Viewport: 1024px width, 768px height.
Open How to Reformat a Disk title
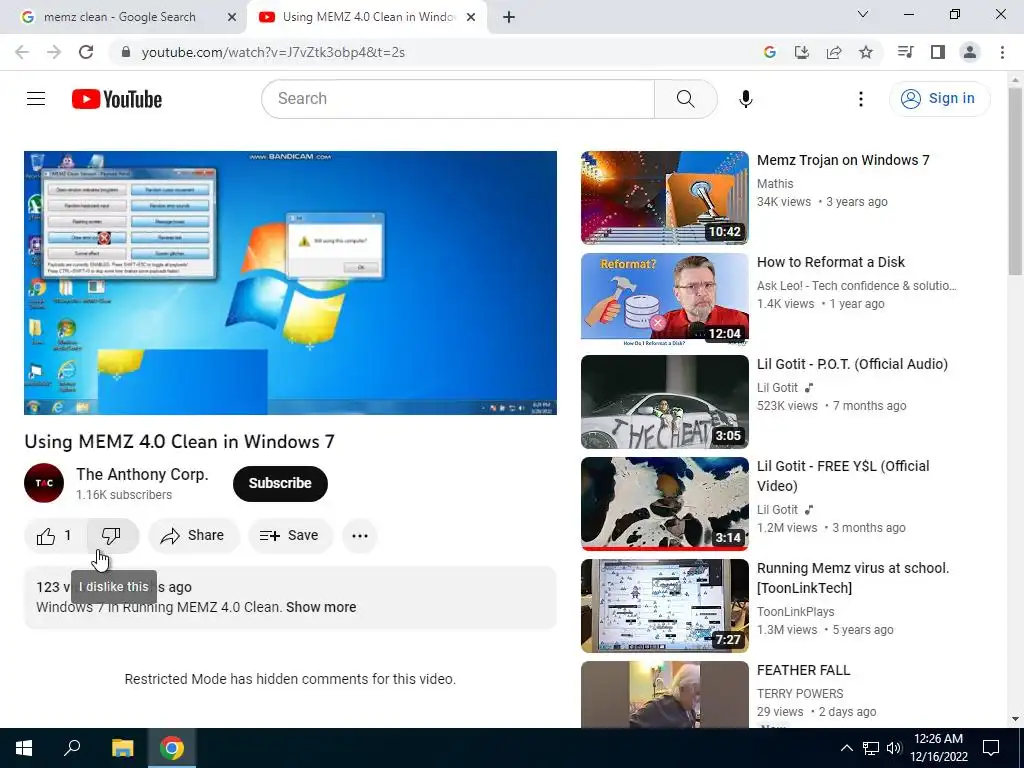tap(831, 262)
